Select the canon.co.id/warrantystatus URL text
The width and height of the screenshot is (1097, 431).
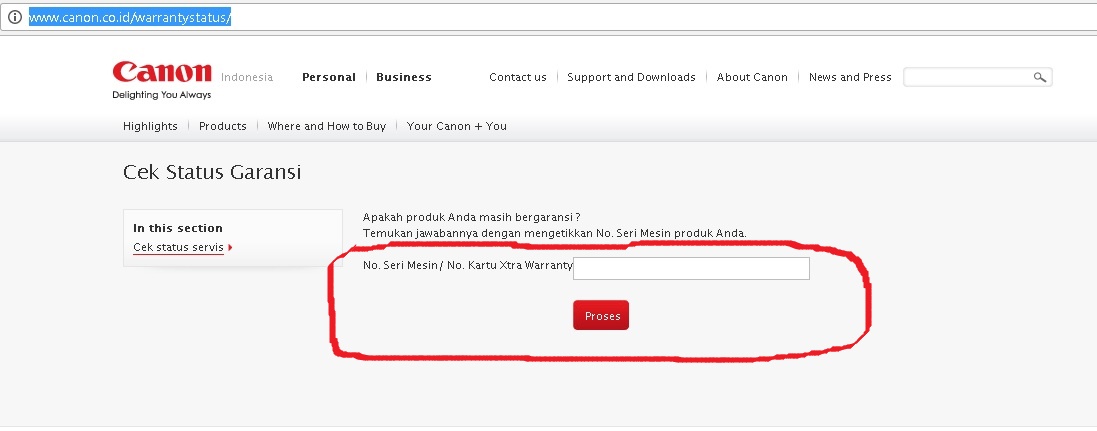tap(129, 17)
